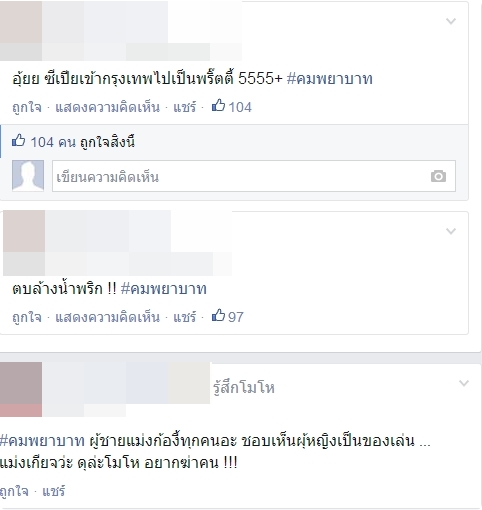This screenshot has height=510, width=482.
Task: Click "ถูกใจ" on the third post
Action: (x=14, y=491)
